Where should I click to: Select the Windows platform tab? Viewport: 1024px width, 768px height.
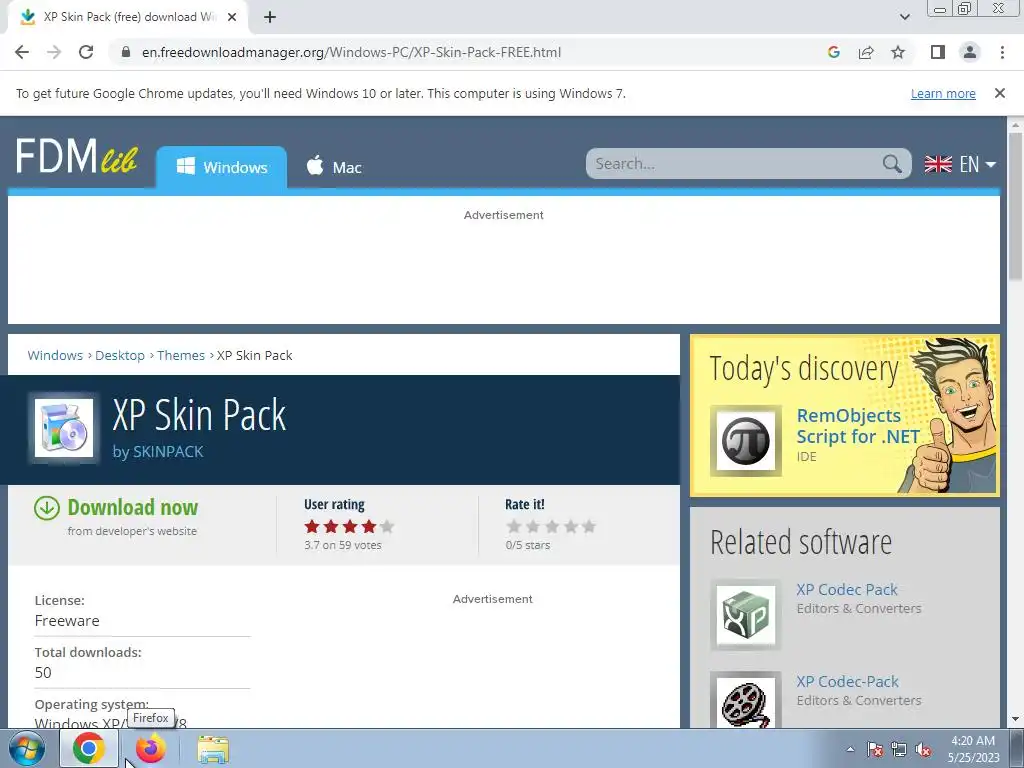click(221, 167)
